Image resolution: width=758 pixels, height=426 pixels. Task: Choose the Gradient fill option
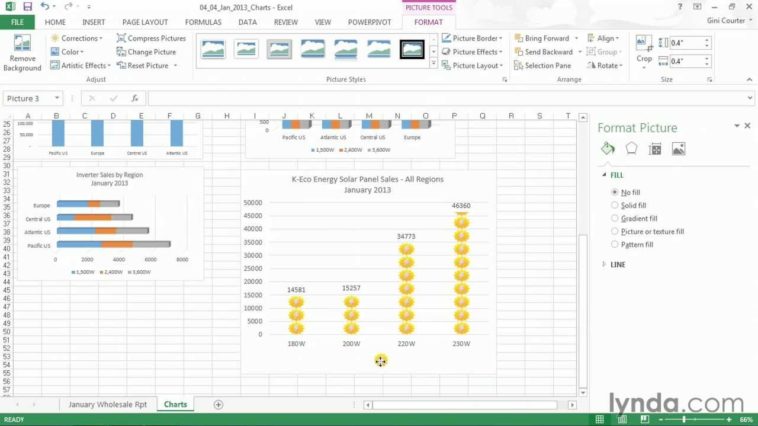pyautogui.click(x=614, y=218)
